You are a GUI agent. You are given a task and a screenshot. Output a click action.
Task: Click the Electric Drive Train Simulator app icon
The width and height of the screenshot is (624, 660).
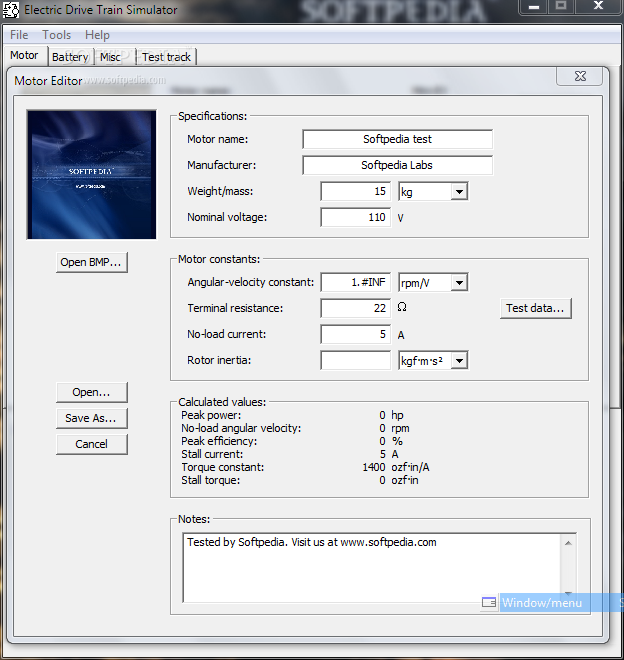click(x=11, y=10)
